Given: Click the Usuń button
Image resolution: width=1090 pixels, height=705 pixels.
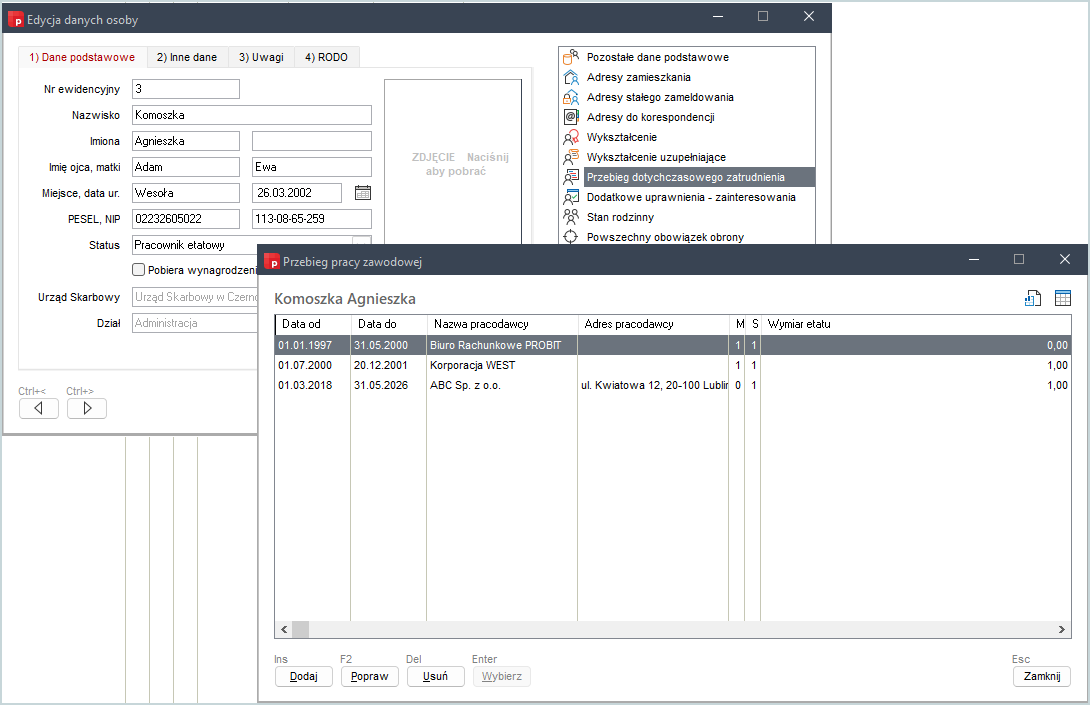Looking at the screenshot, I should coord(435,676).
